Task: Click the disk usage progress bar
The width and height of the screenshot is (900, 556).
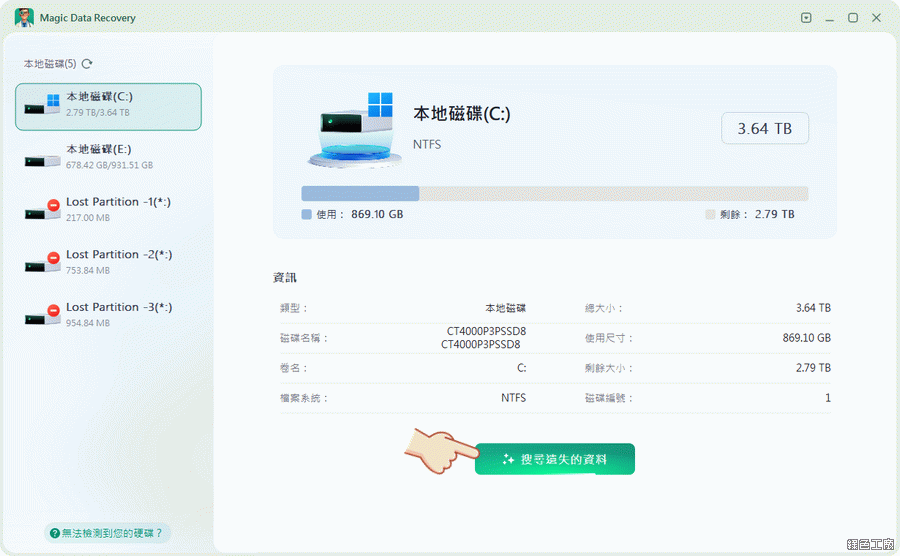Action: pyautogui.click(x=554, y=194)
